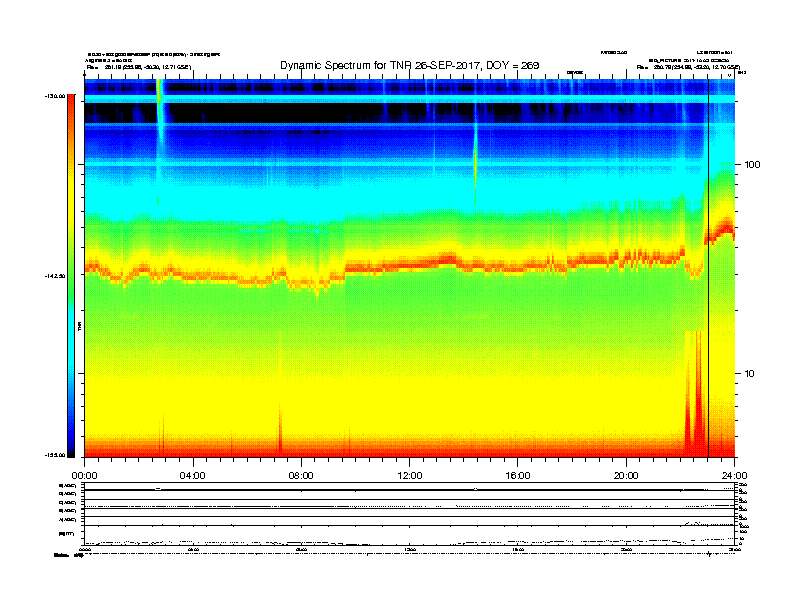Image resolution: width=792 pixels, height=612 pixels.
Task: Click the "100" frequency axis label
Action: coord(752,165)
